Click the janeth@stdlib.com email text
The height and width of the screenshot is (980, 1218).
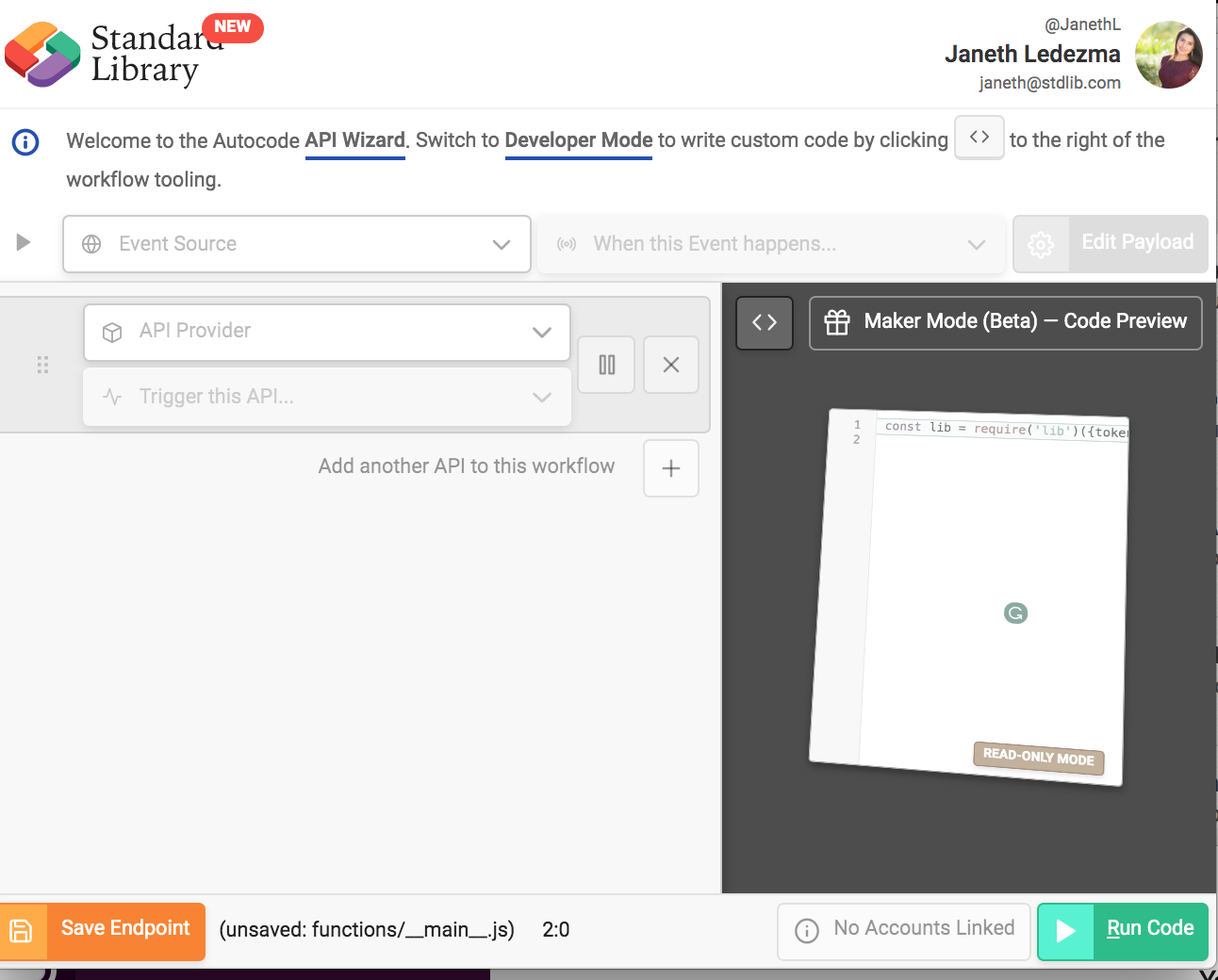tap(1050, 83)
